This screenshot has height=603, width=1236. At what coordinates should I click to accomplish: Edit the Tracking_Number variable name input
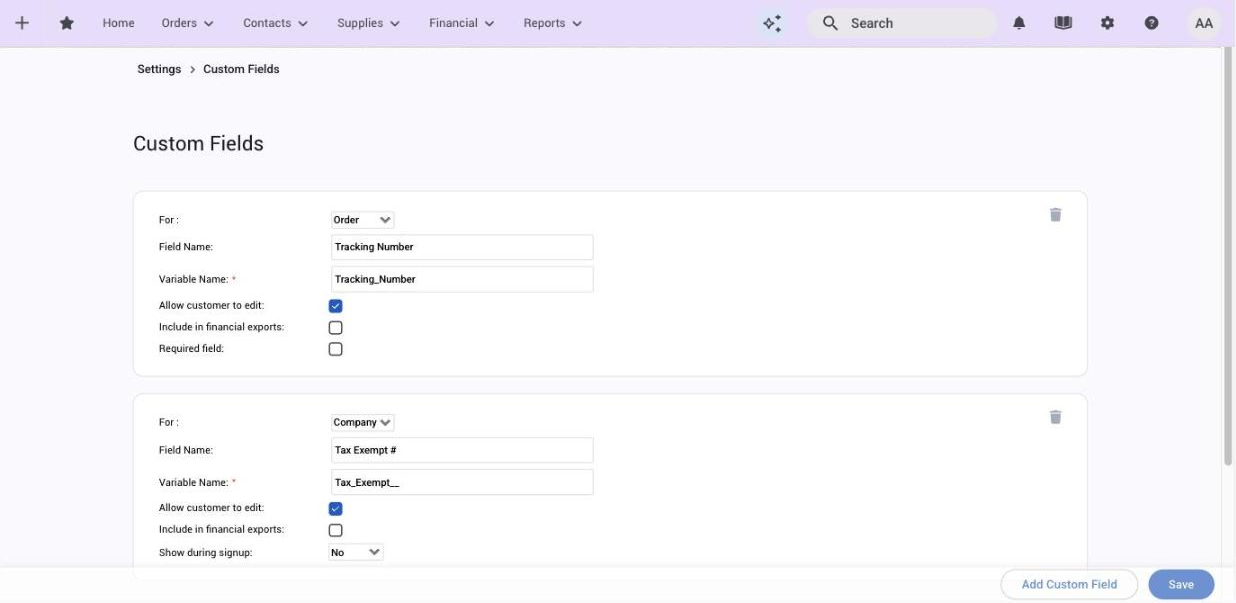(x=462, y=279)
